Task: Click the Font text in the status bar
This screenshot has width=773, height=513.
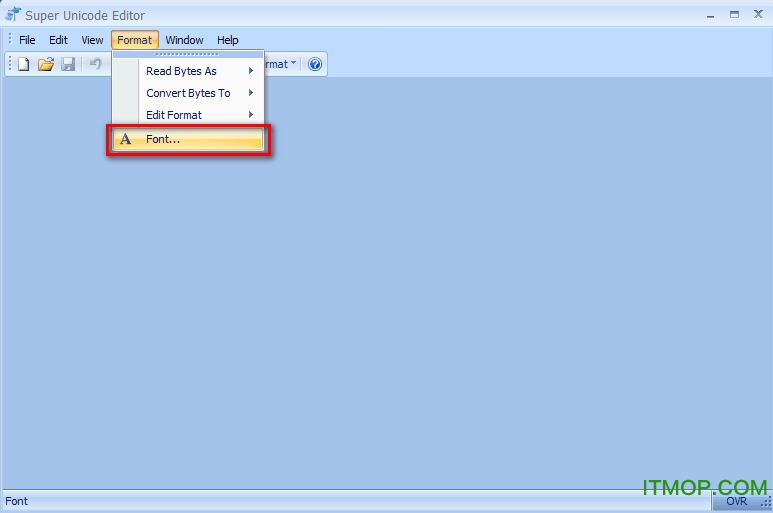Action: pos(16,501)
